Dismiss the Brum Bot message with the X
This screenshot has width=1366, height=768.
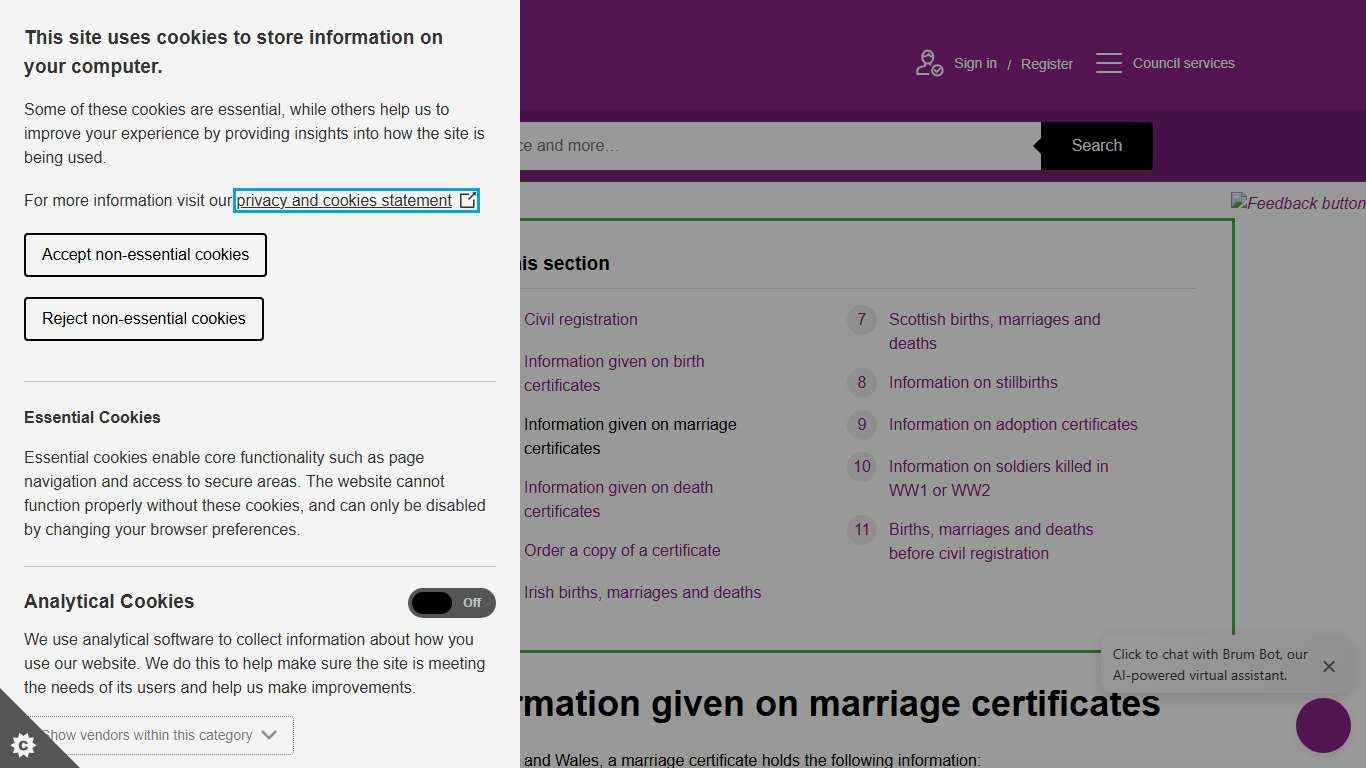[x=1329, y=666]
